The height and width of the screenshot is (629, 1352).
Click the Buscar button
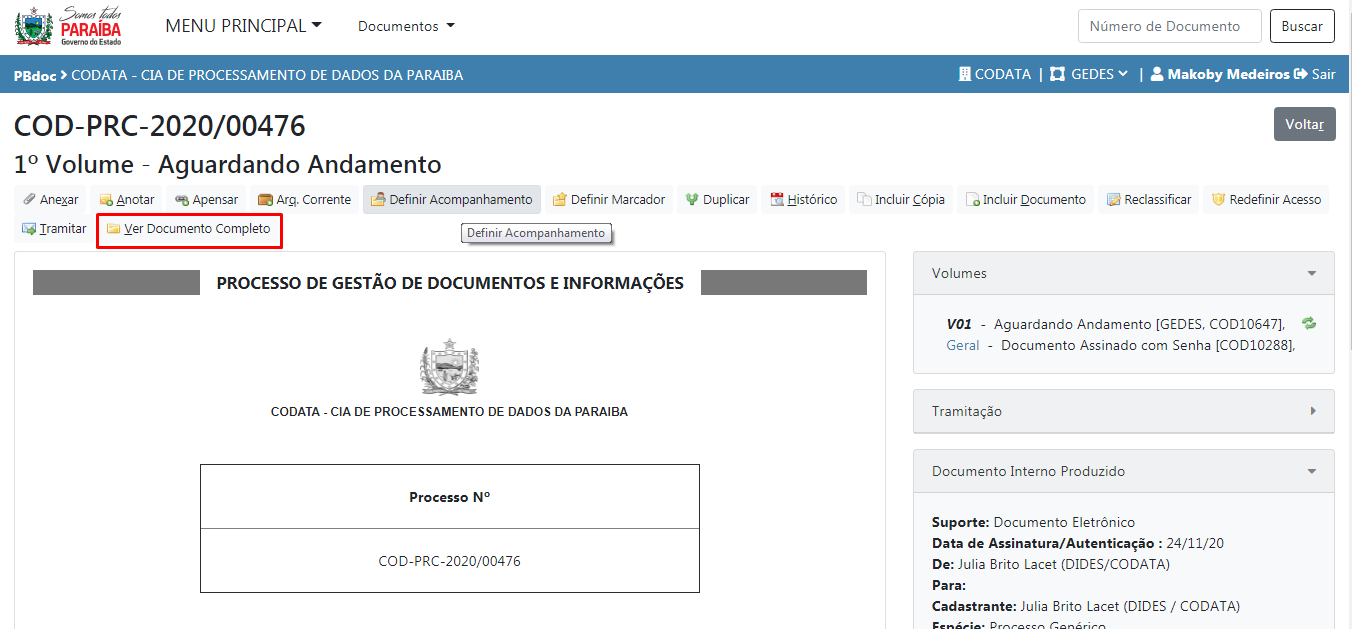point(1302,26)
